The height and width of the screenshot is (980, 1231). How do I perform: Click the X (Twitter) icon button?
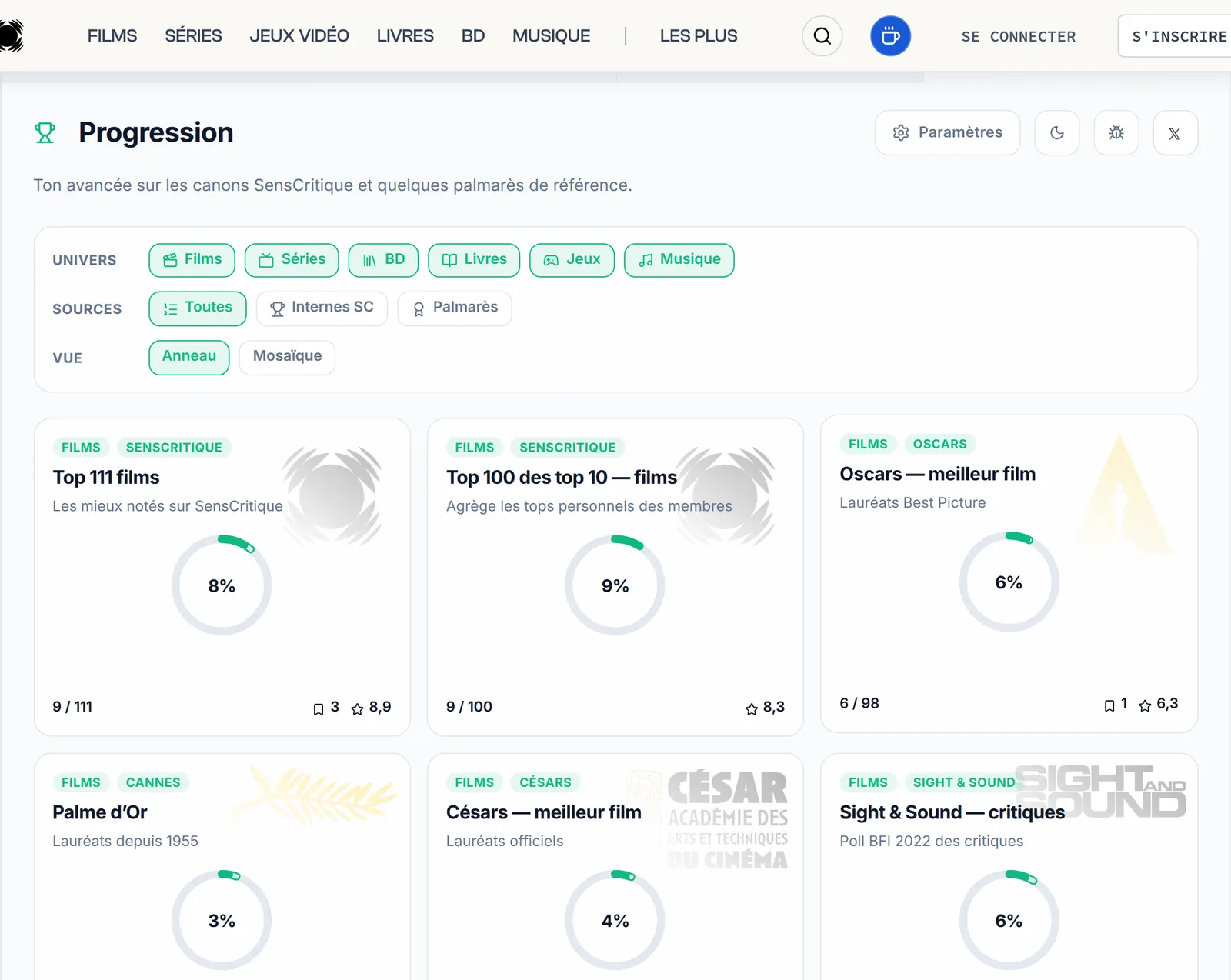point(1175,133)
